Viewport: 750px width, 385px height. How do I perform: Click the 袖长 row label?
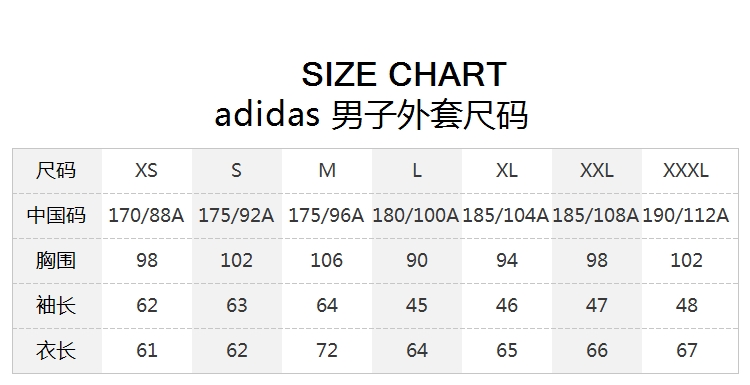[56, 305]
